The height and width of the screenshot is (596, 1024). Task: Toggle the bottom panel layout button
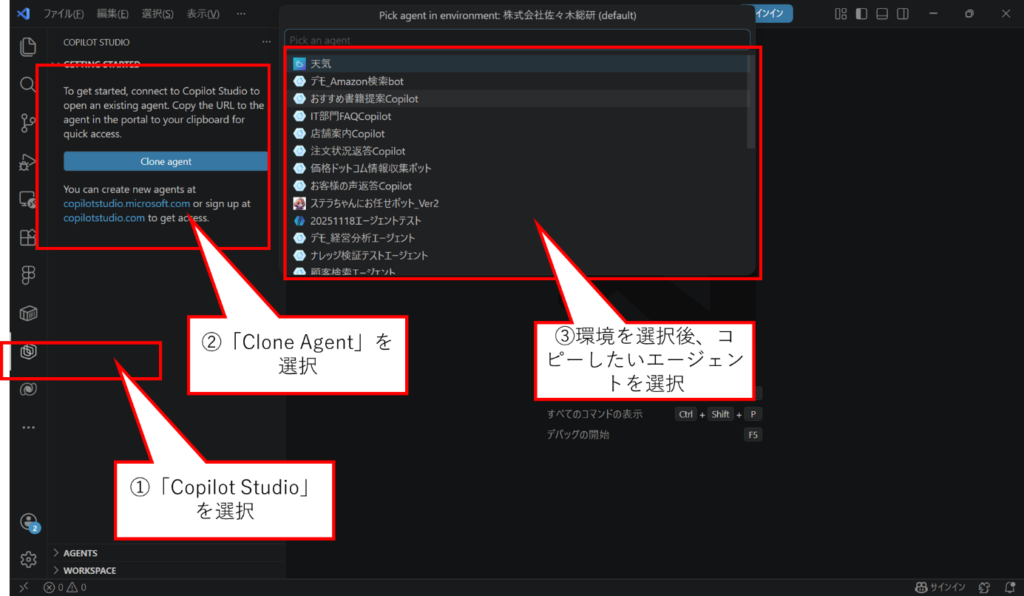tap(883, 14)
